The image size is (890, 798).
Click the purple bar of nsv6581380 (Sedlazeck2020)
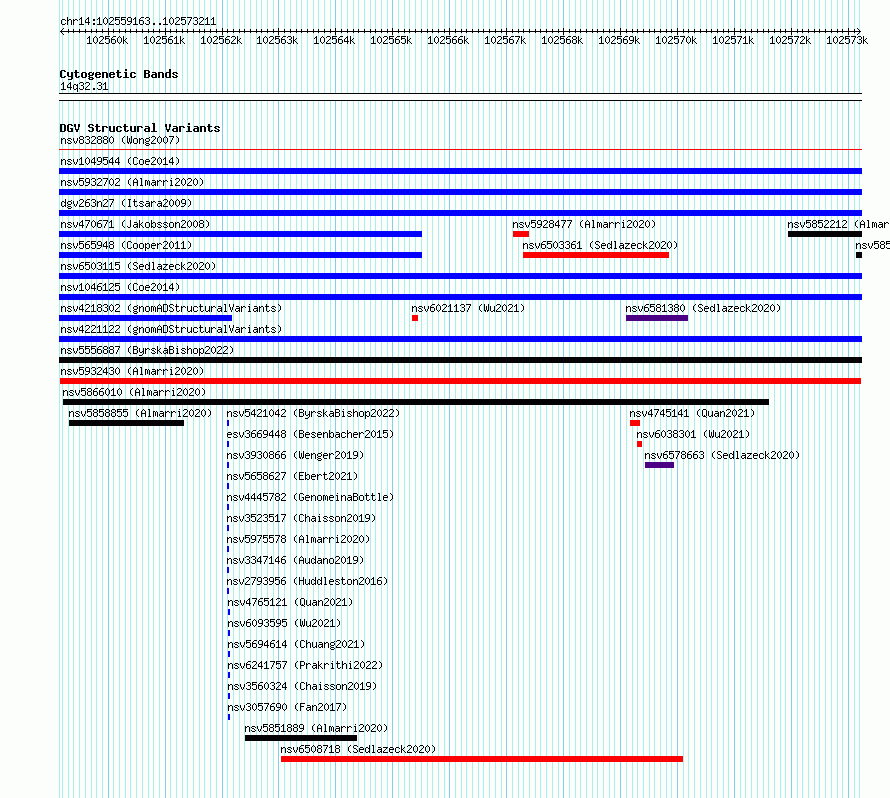657,318
